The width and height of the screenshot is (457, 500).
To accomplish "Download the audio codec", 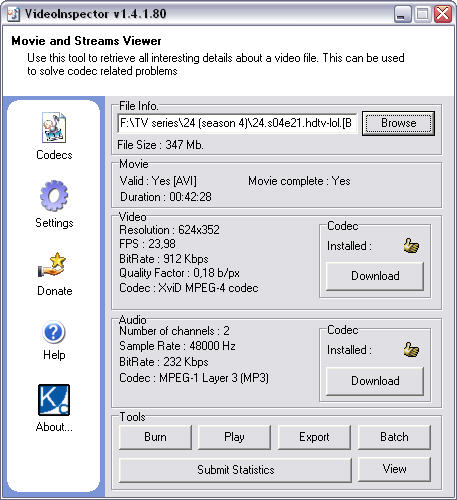I will [x=375, y=381].
